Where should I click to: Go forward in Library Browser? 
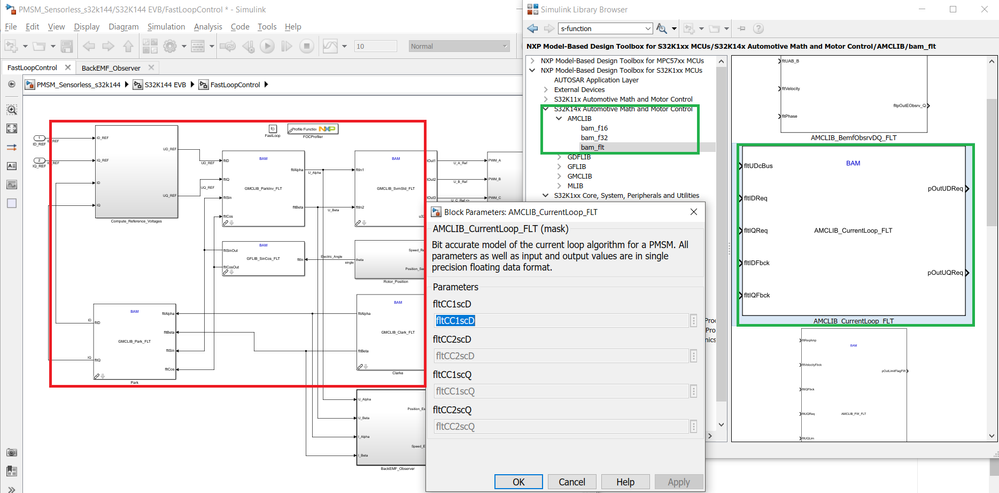pos(549,28)
